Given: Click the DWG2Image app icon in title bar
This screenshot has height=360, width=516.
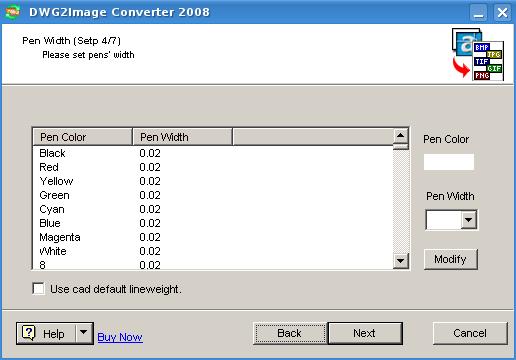Looking at the screenshot, I should (13, 12).
